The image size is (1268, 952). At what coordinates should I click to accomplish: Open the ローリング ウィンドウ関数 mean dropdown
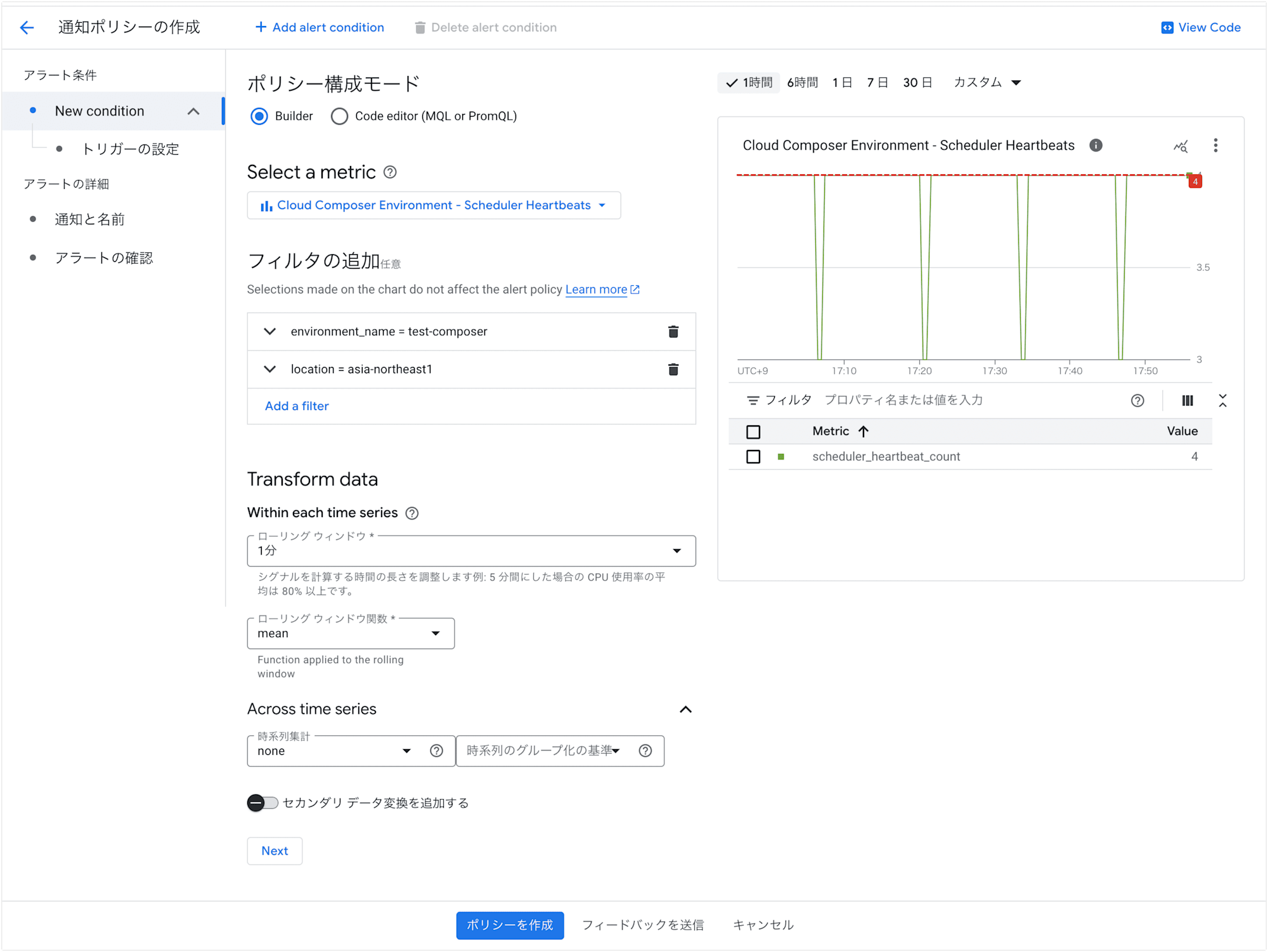351,634
